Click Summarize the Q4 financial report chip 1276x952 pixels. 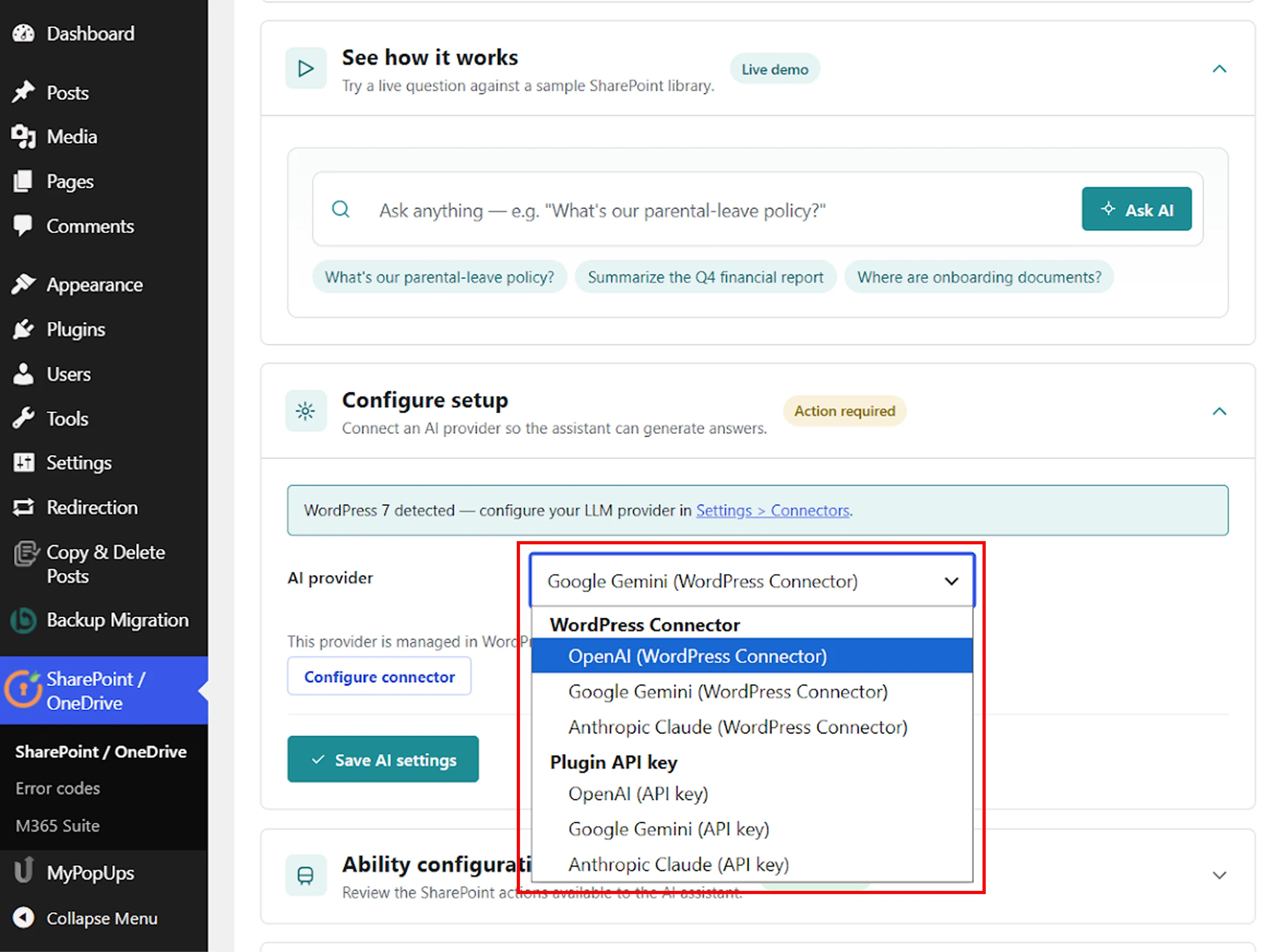706,277
